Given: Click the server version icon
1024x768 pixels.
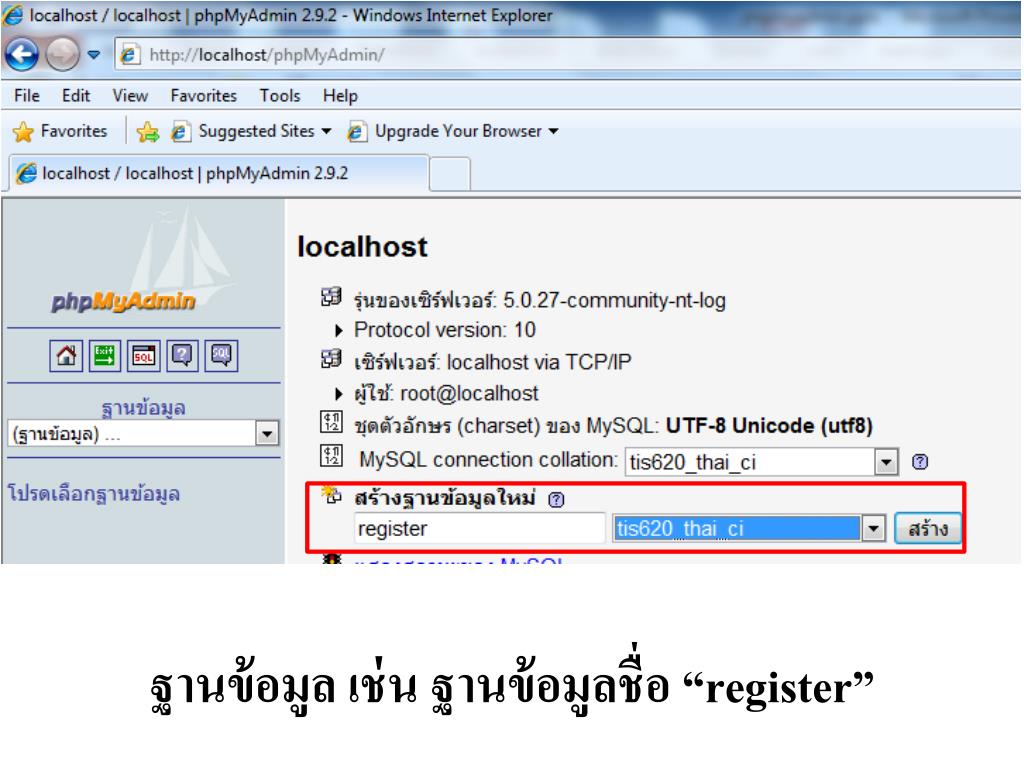Looking at the screenshot, I should [331, 297].
